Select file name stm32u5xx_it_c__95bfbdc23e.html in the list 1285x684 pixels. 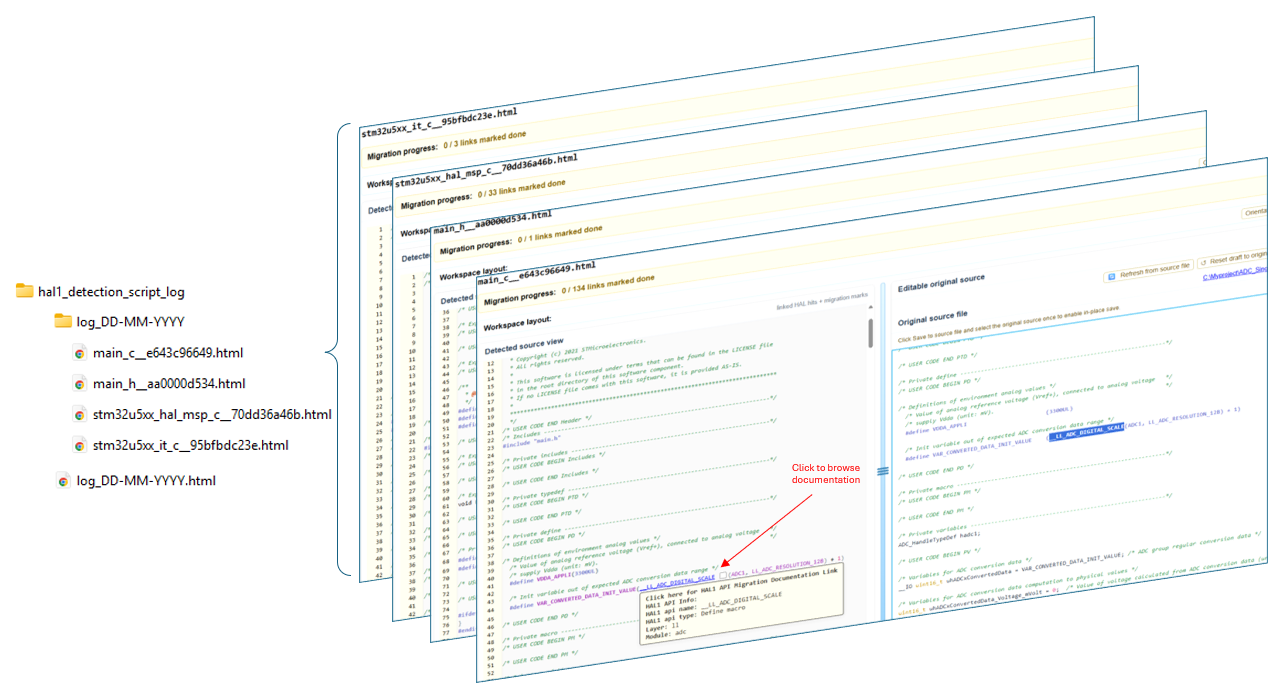click(191, 445)
